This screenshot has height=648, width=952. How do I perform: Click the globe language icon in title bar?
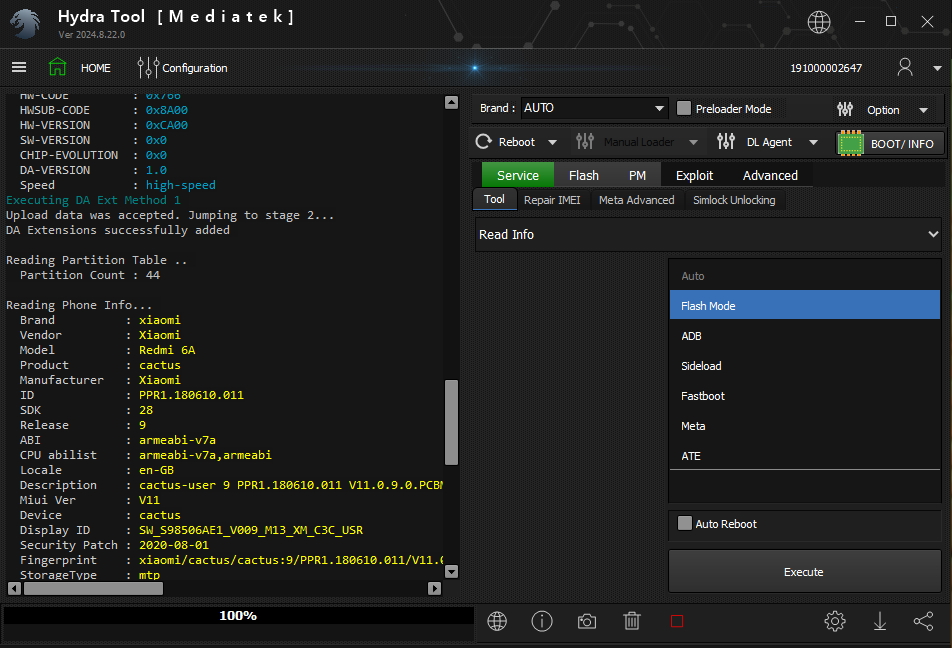(x=819, y=22)
